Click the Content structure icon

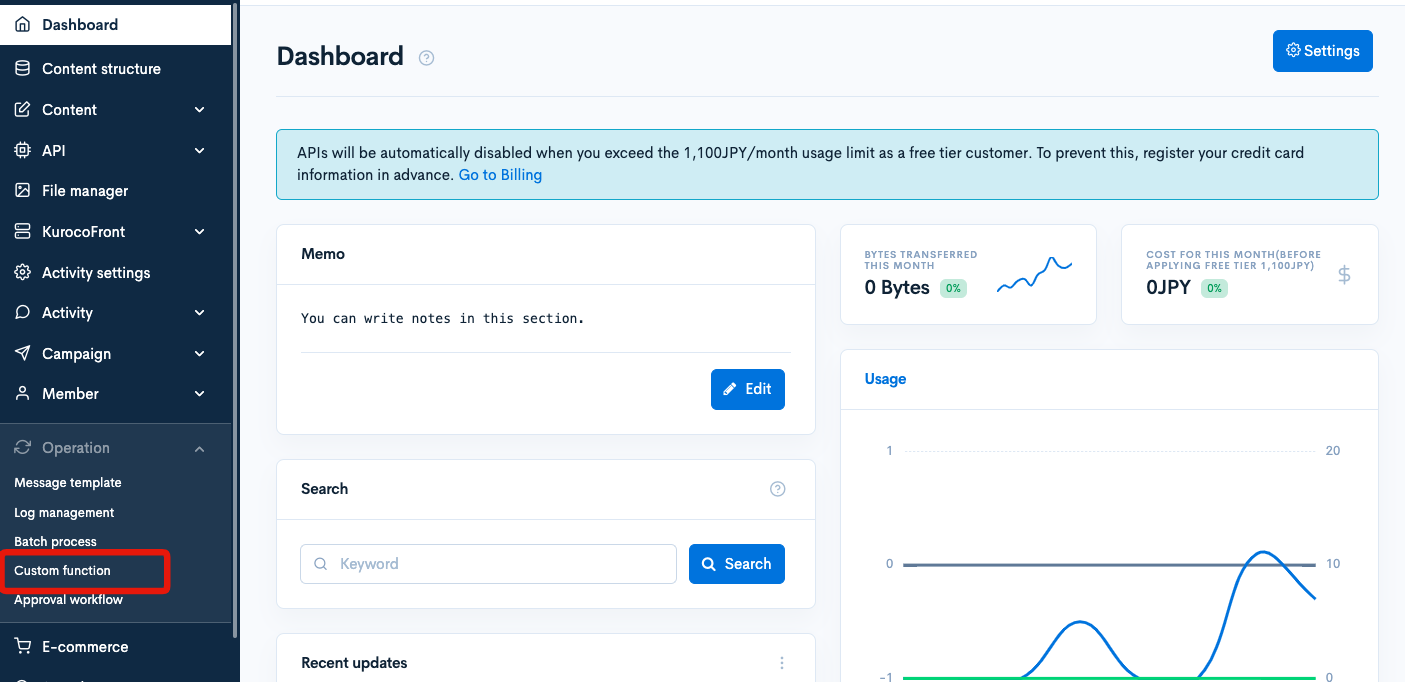(x=22, y=68)
